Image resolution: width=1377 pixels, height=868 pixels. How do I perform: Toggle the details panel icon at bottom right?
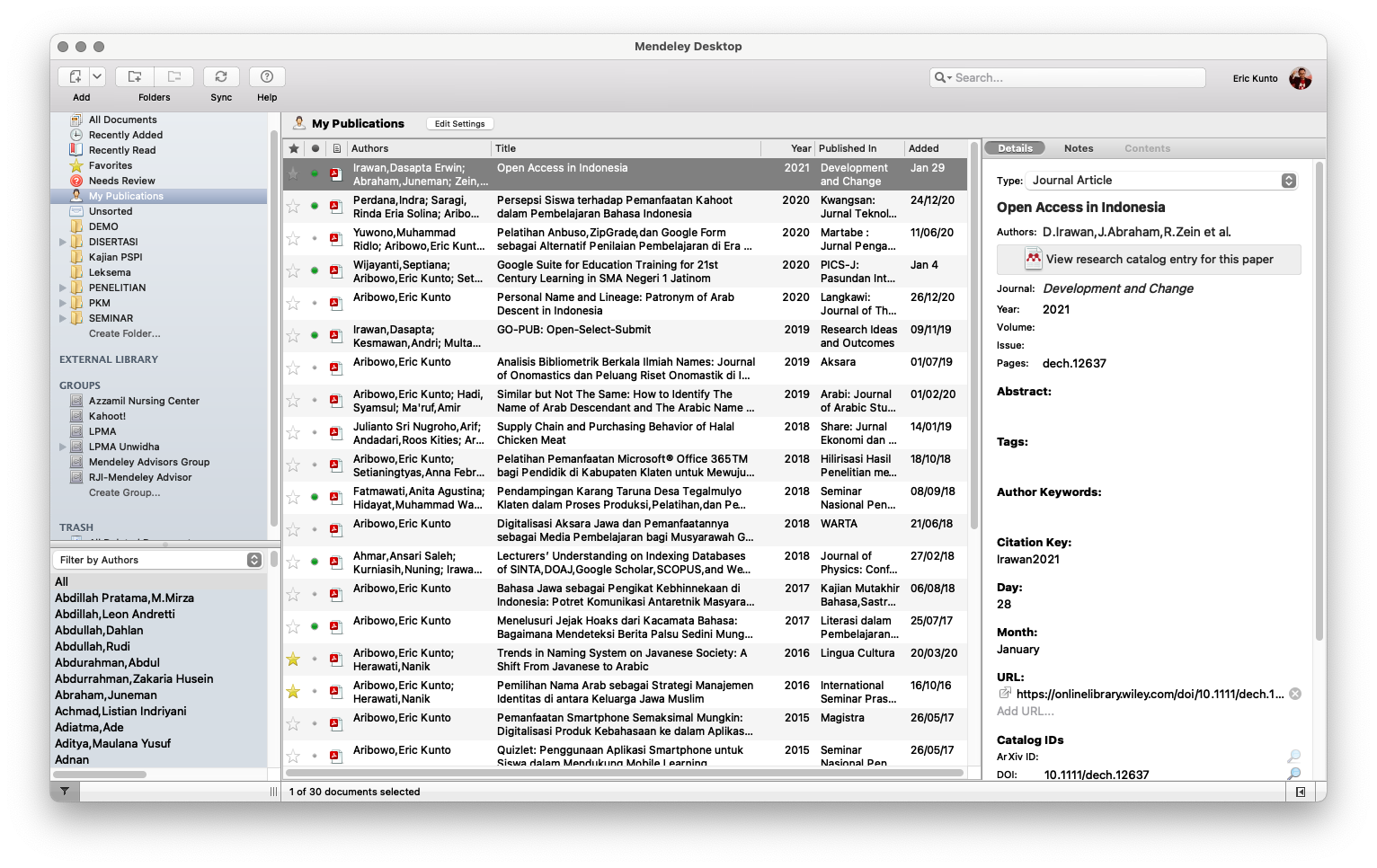1300,792
